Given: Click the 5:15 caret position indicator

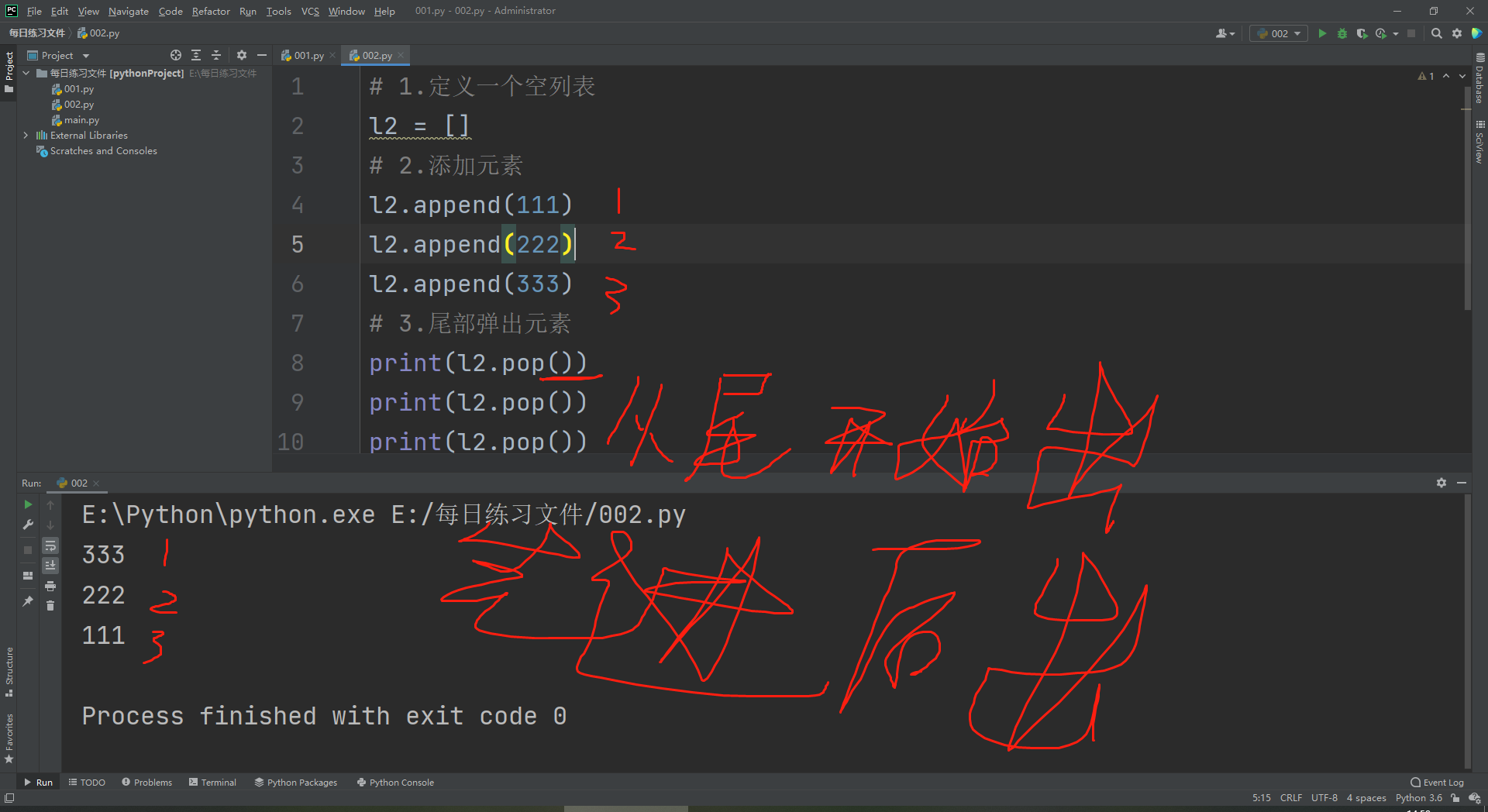Looking at the screenshot, I should coord(1262,798).
